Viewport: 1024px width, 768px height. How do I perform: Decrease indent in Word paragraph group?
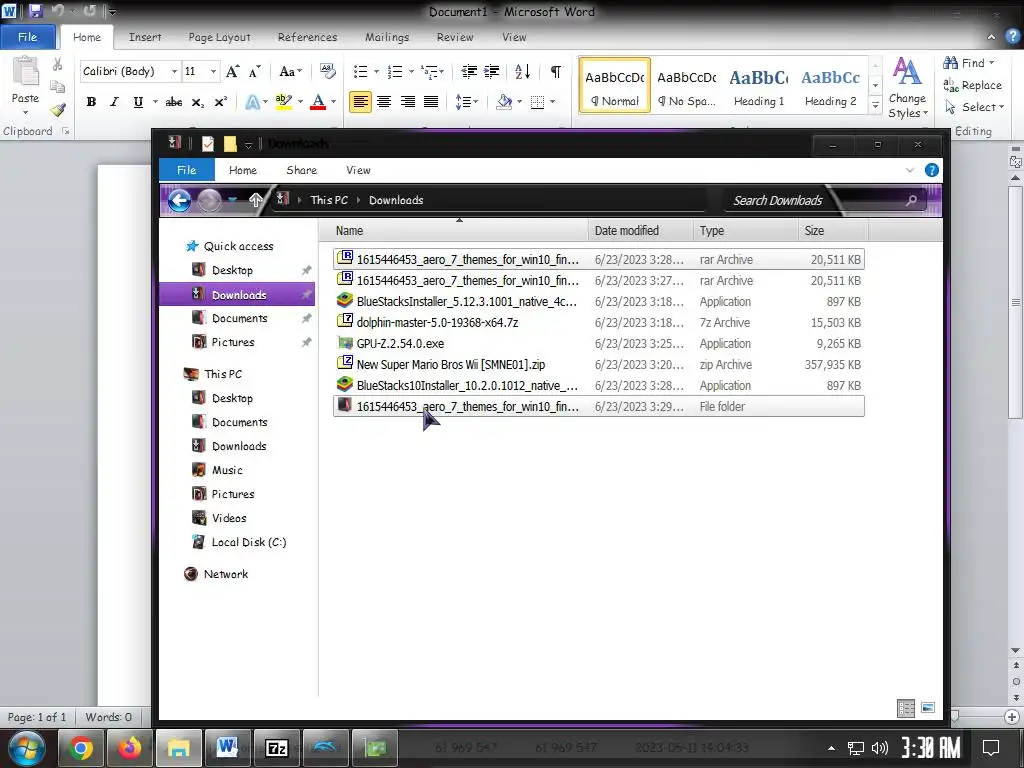coord(469,71)
